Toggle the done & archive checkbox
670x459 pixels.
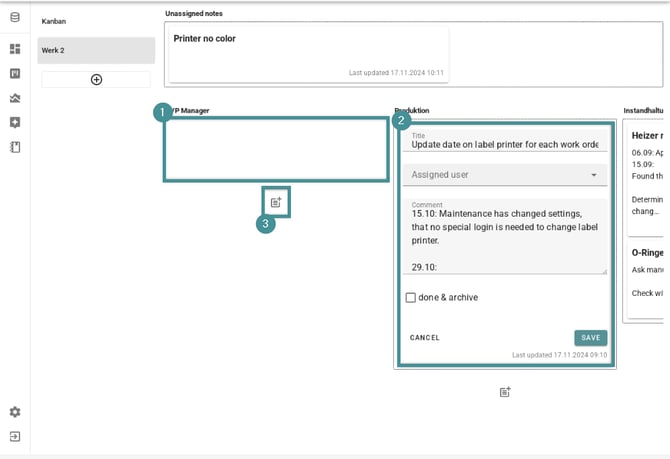[411, 297]
